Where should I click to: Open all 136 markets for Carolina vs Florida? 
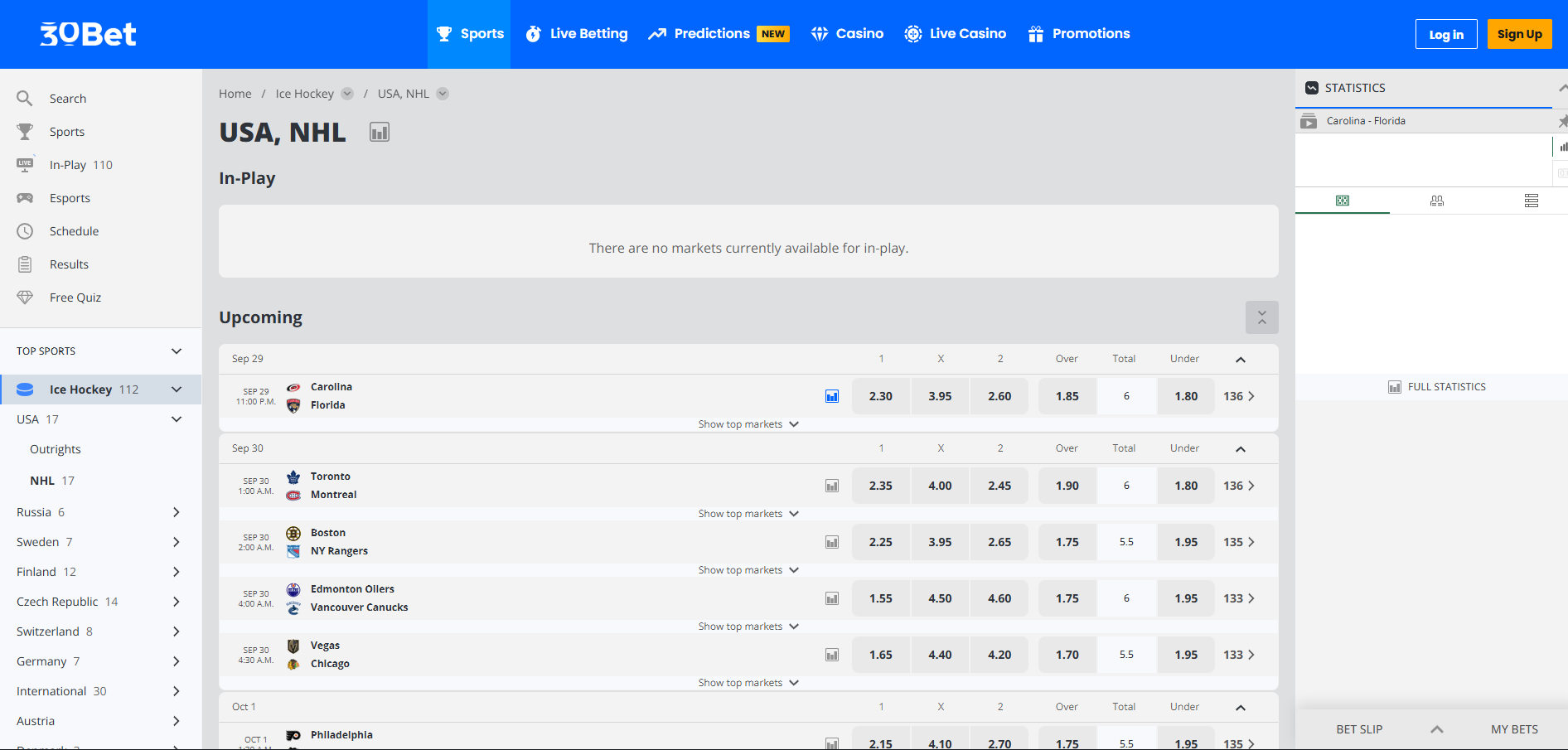[1239, 396]
